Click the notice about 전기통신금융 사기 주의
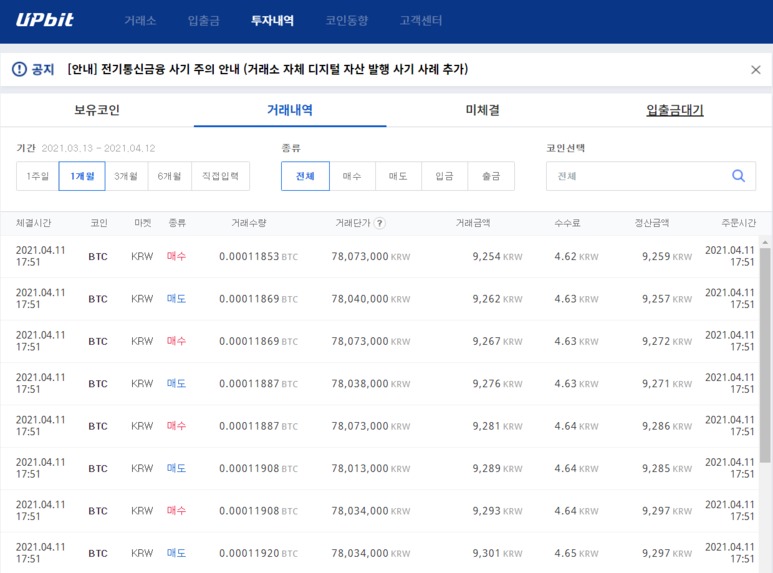Screen dimensions: 773x573 268,69
